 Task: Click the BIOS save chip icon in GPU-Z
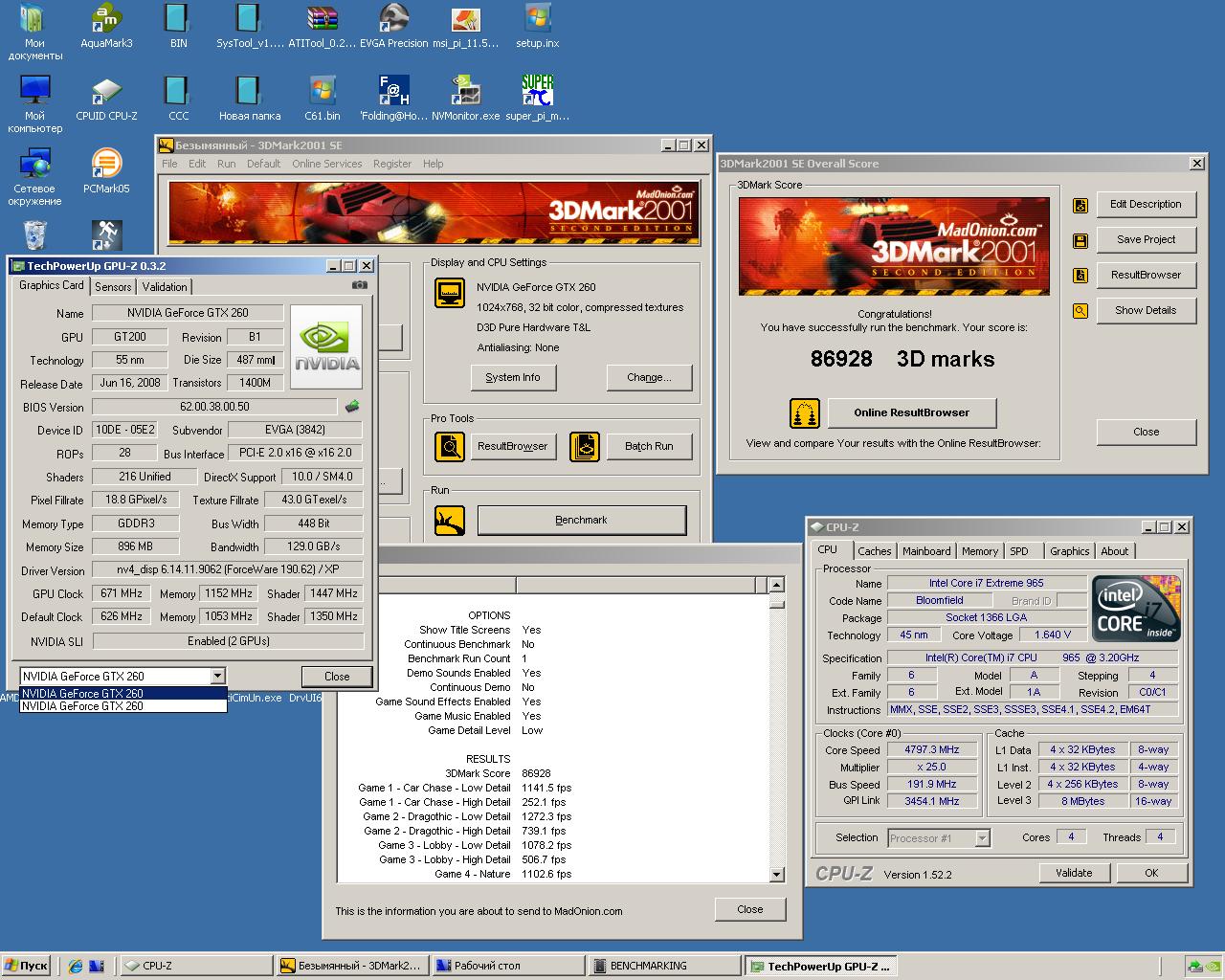pyautogui.click(x=352, y=407)
